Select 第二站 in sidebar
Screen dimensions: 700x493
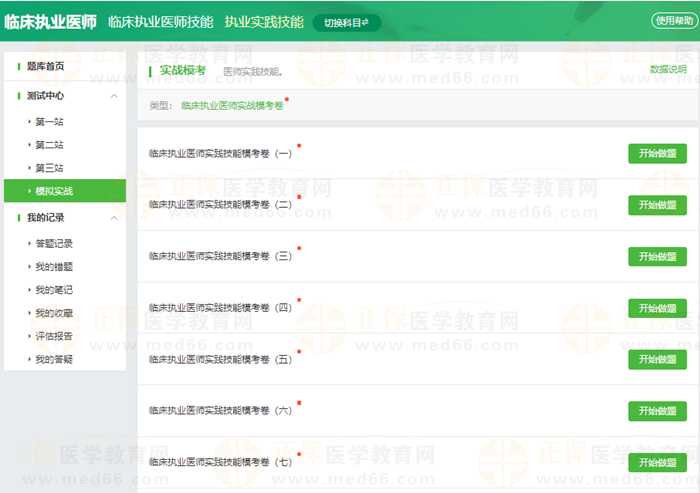48,145
